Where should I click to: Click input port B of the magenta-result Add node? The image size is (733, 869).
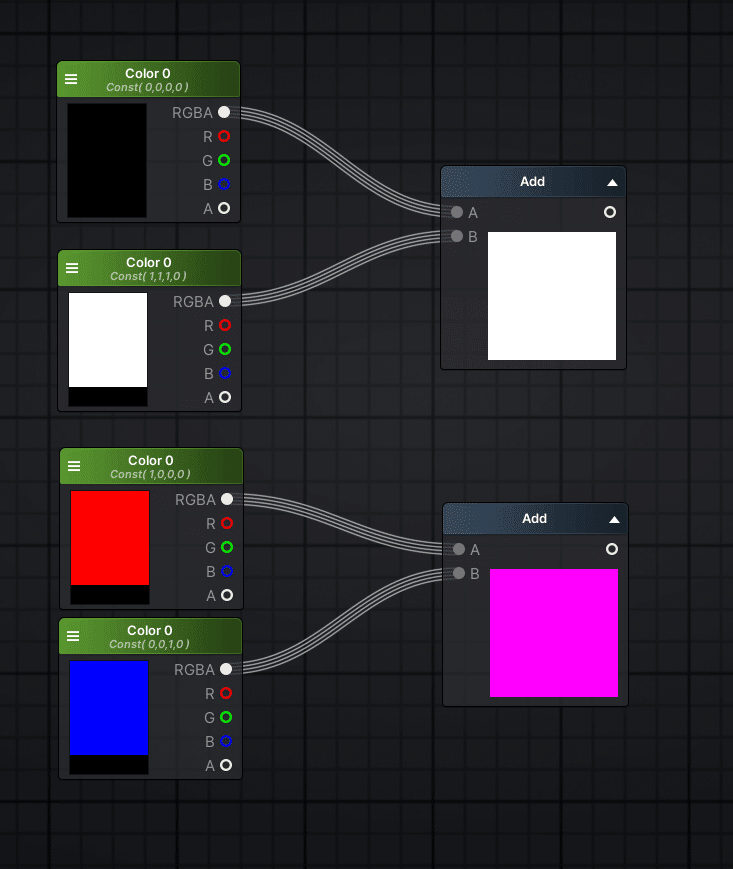point(459,573)
